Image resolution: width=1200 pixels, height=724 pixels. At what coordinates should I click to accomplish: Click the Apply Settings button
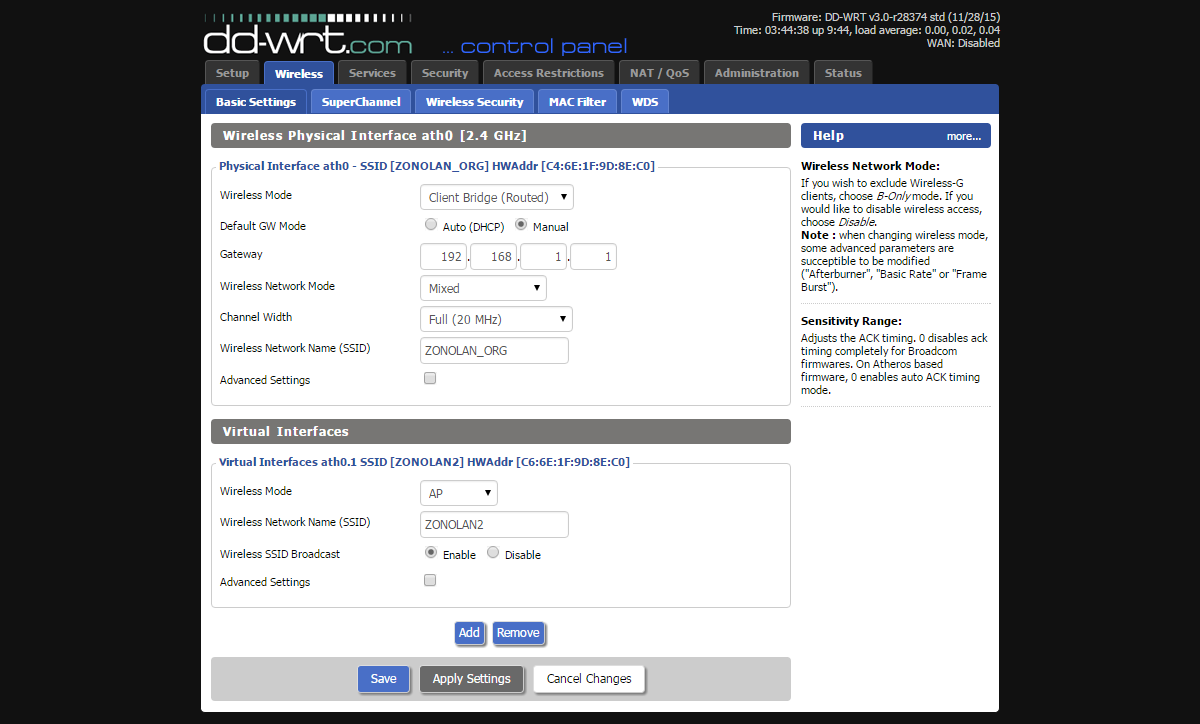point(471,678)
